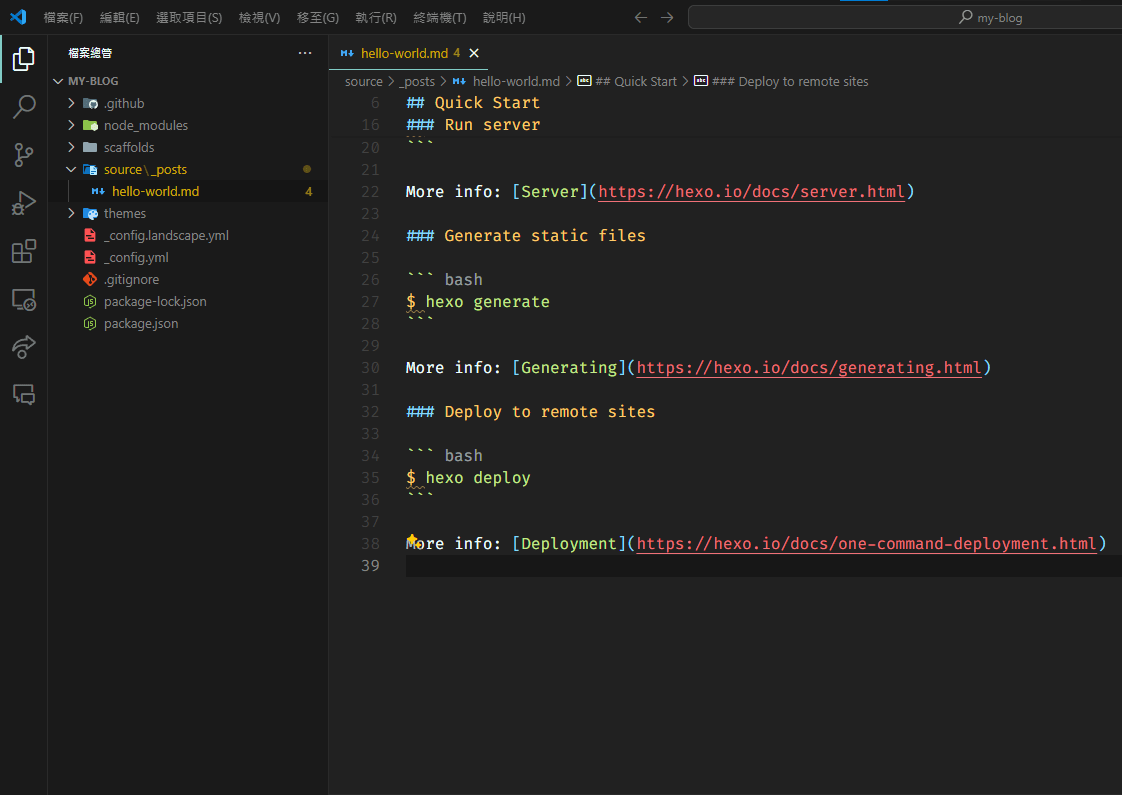
Task: Go back using the left arrow
Action: [640, 17]
